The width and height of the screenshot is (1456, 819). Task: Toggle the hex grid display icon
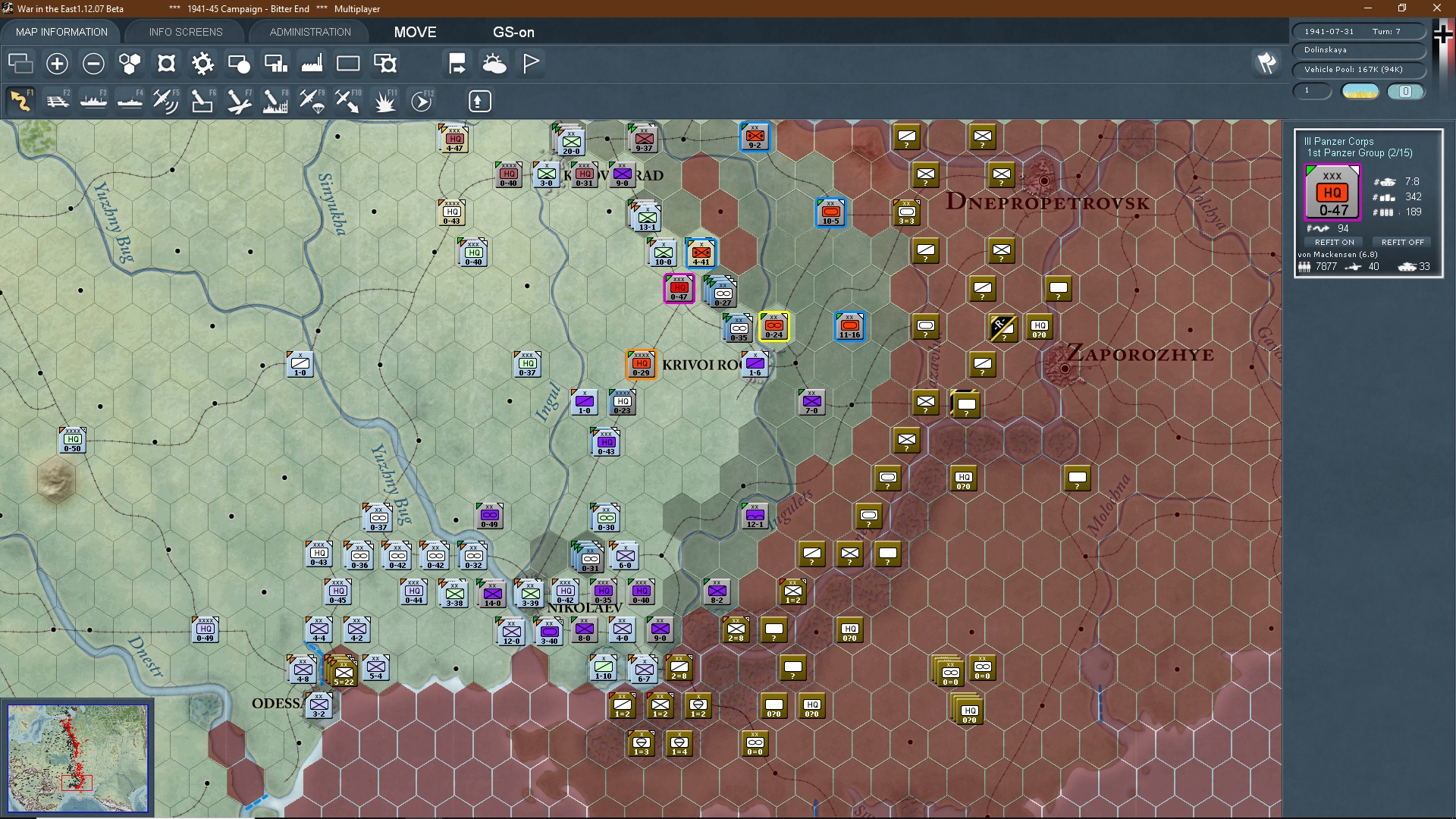coord(130,64)
